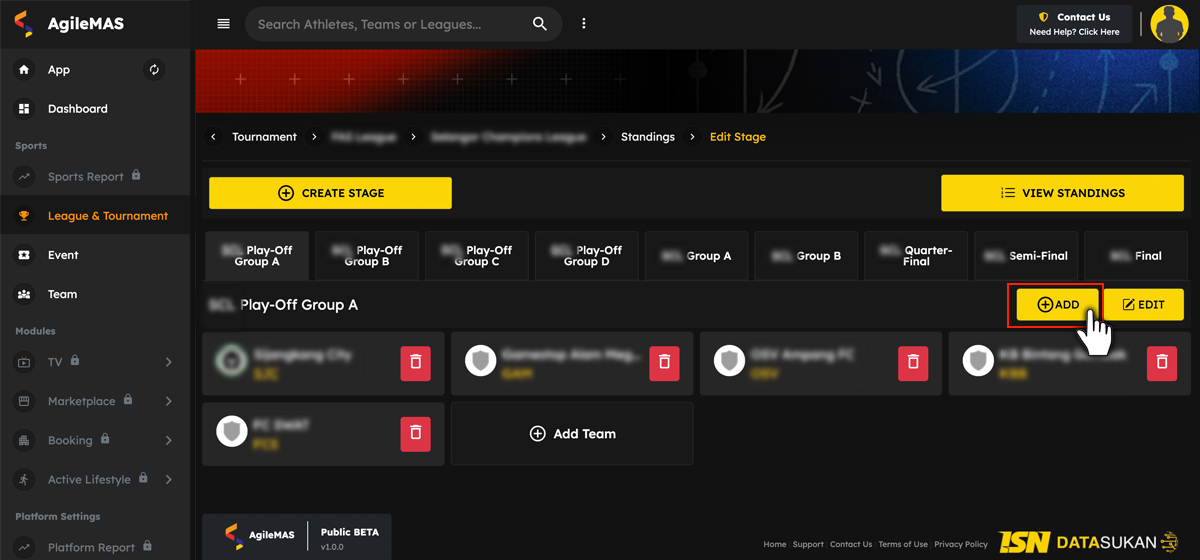Click the TV icon in sidebar
Viewport: 1200px width, 560px height.
24,362
